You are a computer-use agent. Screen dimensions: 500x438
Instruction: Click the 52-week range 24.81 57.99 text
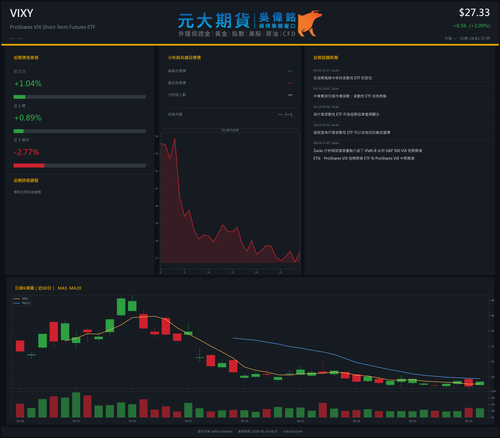[475, 38]
